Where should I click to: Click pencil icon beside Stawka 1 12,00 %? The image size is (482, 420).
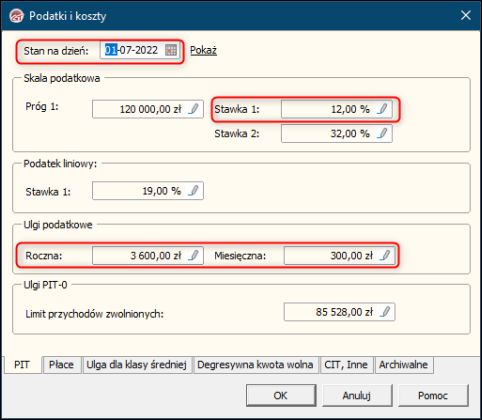pyautogui.click(x=382, y=109)
